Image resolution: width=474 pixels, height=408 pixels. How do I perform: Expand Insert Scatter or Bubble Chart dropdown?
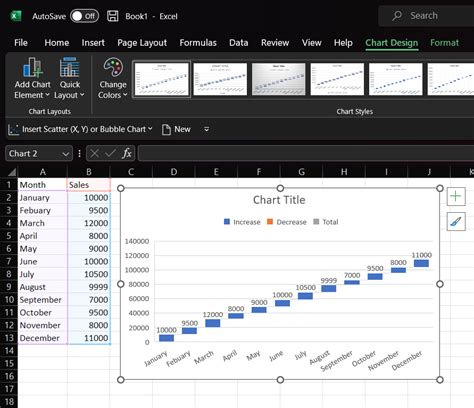tap(150, 129)
